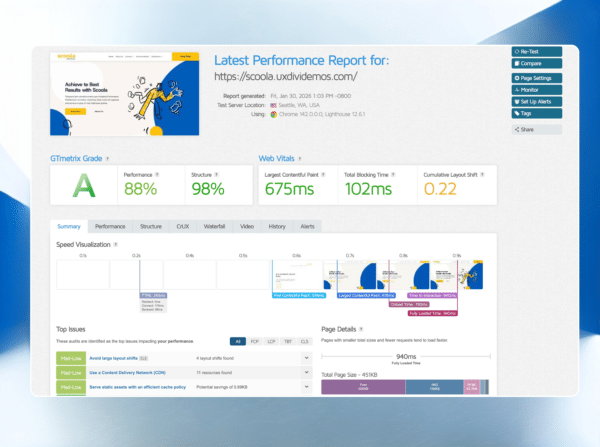This screenshot has width=600, height=447.
Task: Open the Waterfall tab
Action: pos(214,227)
